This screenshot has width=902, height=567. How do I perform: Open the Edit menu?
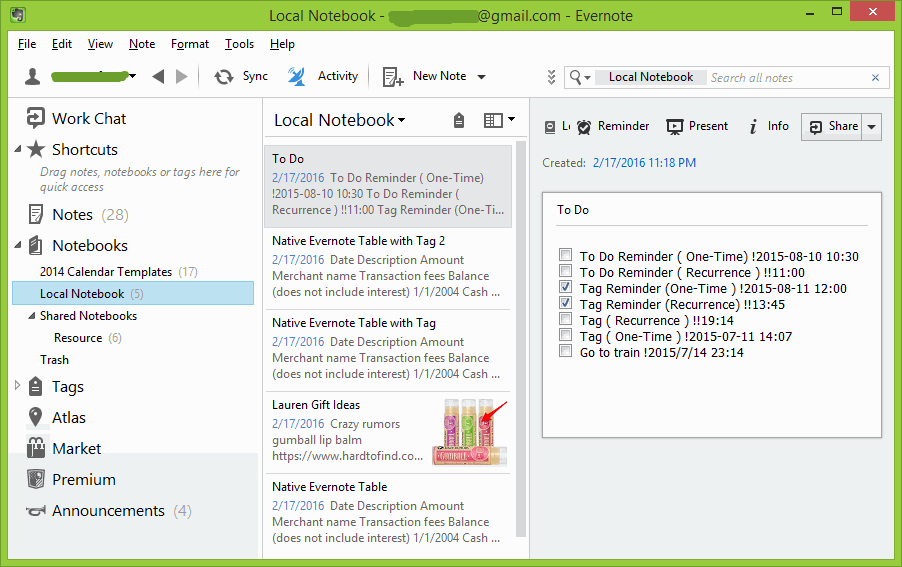(x=62, y=44)
